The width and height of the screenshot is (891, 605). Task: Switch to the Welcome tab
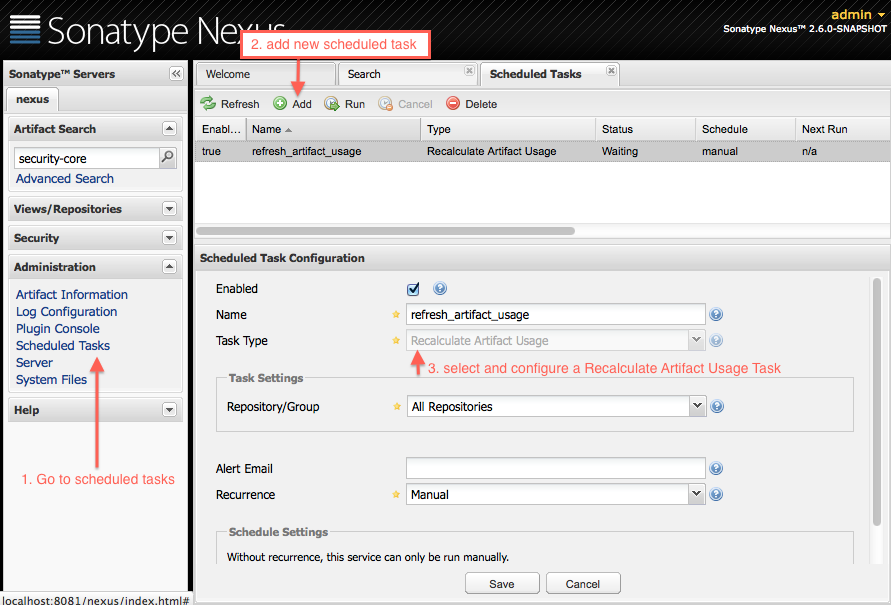pos(266,74)
